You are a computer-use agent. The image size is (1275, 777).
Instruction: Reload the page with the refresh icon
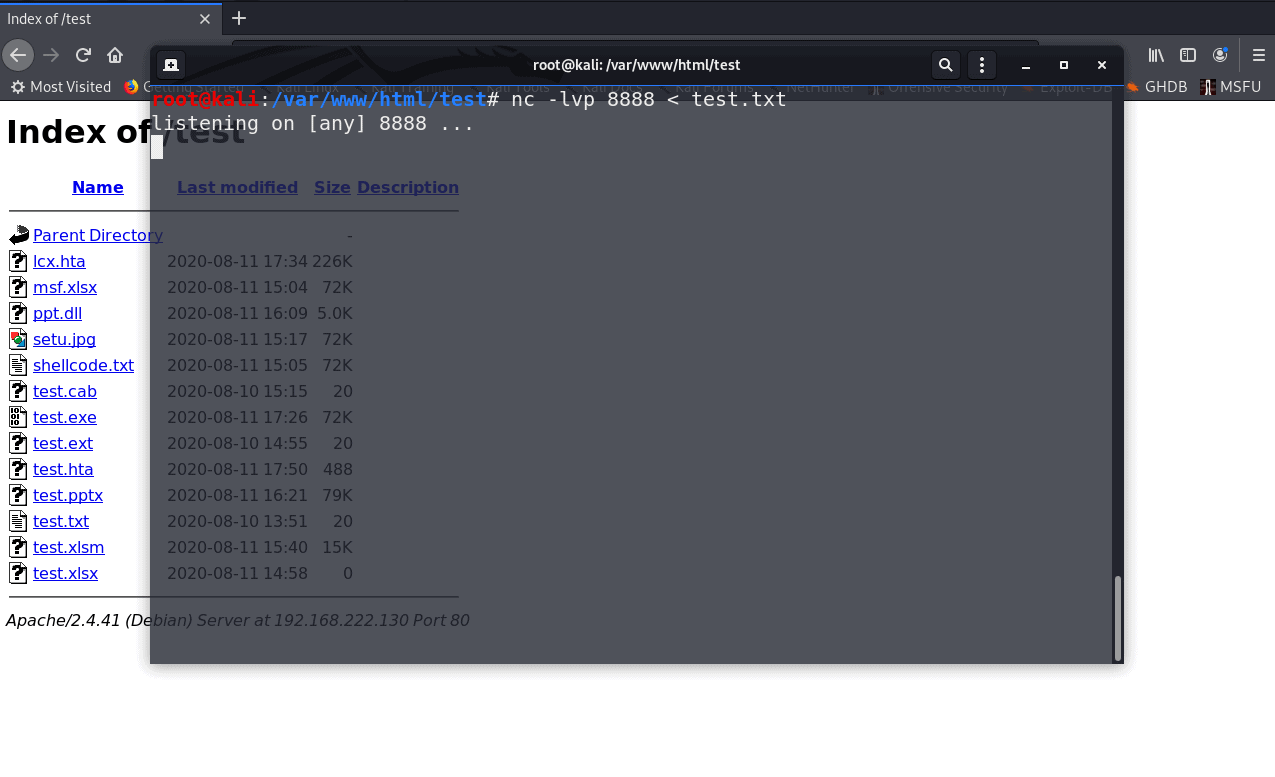click(83, 55)
